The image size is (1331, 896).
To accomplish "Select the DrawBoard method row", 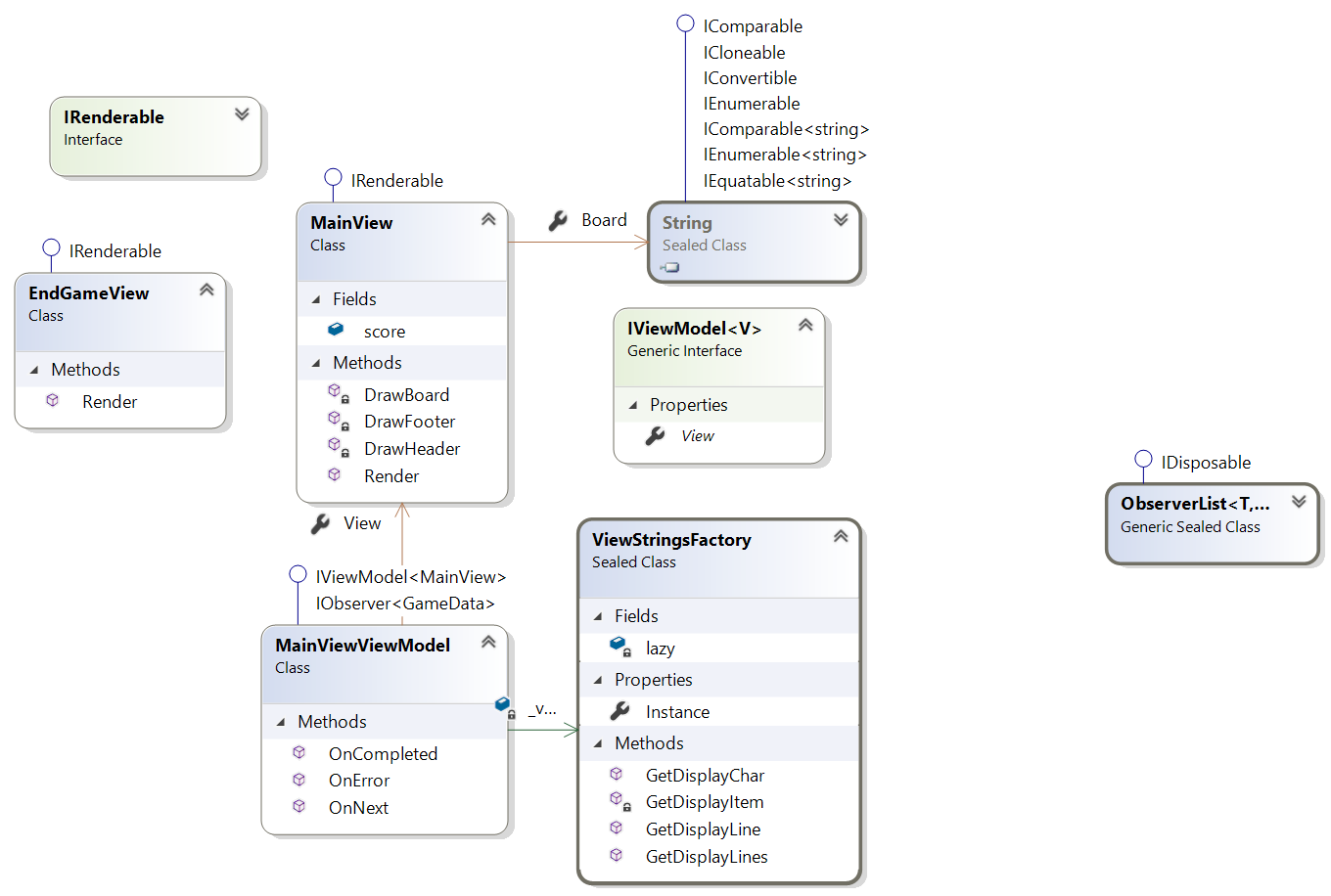I will [x=402, y=394].
